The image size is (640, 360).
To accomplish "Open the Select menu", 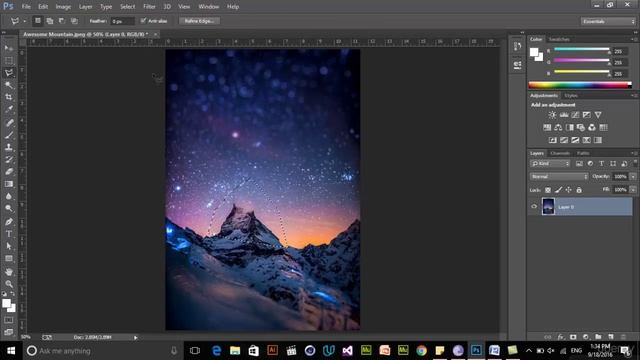I will (127, 7).
